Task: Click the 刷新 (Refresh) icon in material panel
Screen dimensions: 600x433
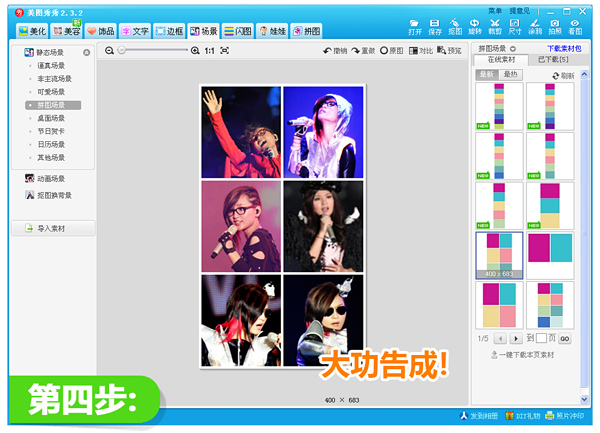Action: pyautogui.click(x=560, y=75)
